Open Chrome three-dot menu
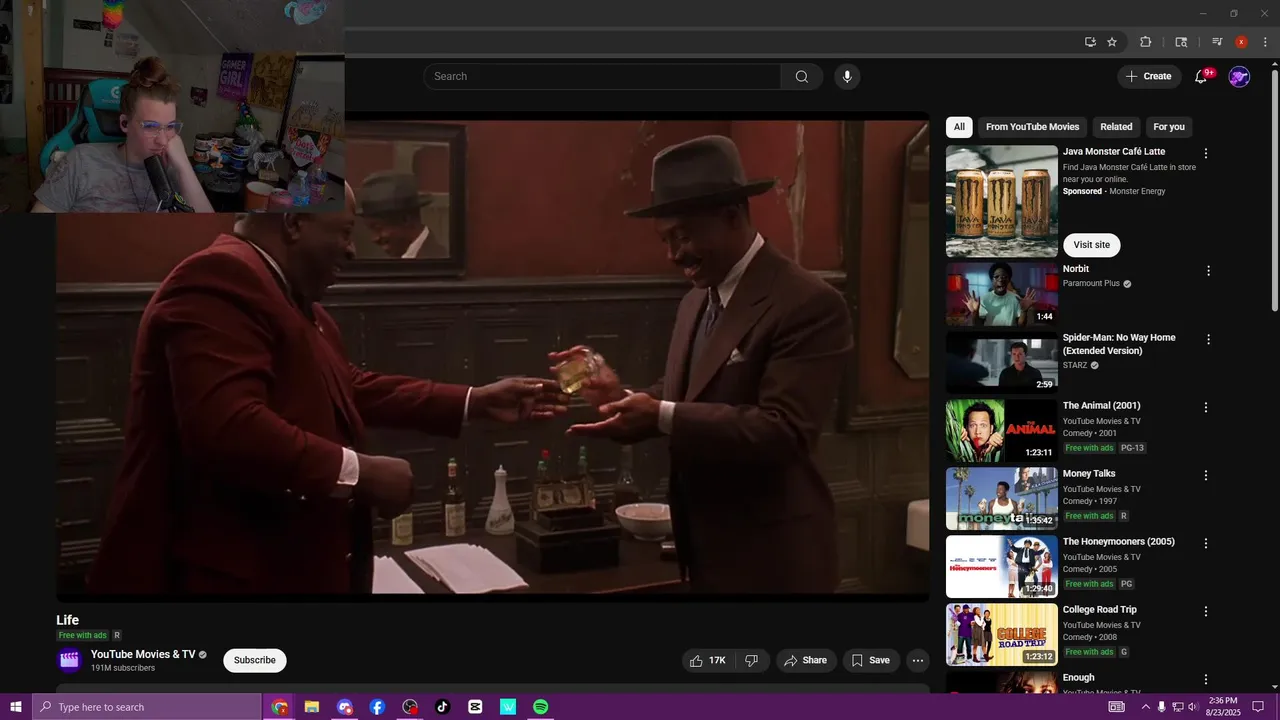The width and height of the screenshot is (1280, 720). click(x=1265, y=42)
